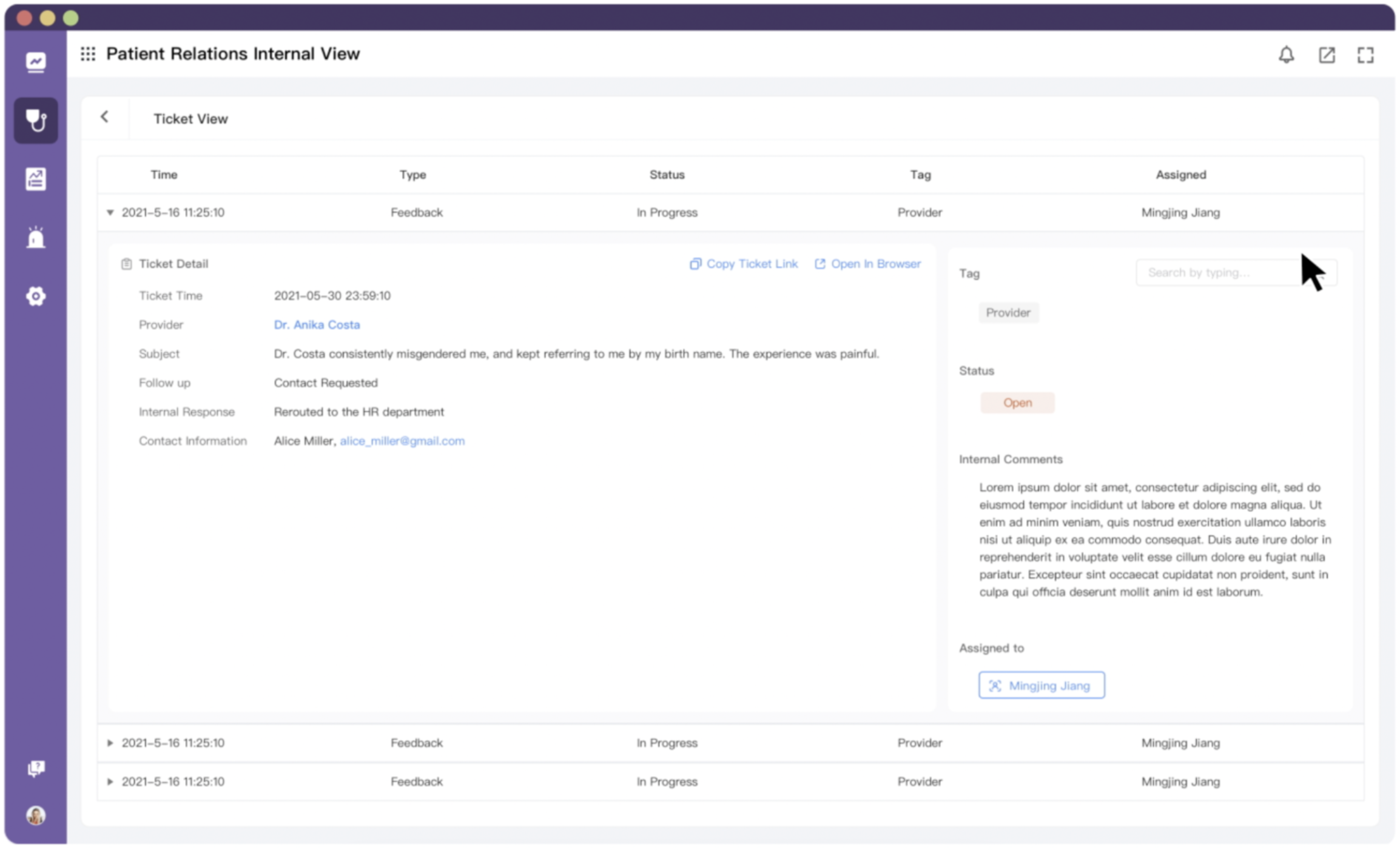Click the open external window icon
This screenshot has width=1400, height=850.
click(1327, 55)
